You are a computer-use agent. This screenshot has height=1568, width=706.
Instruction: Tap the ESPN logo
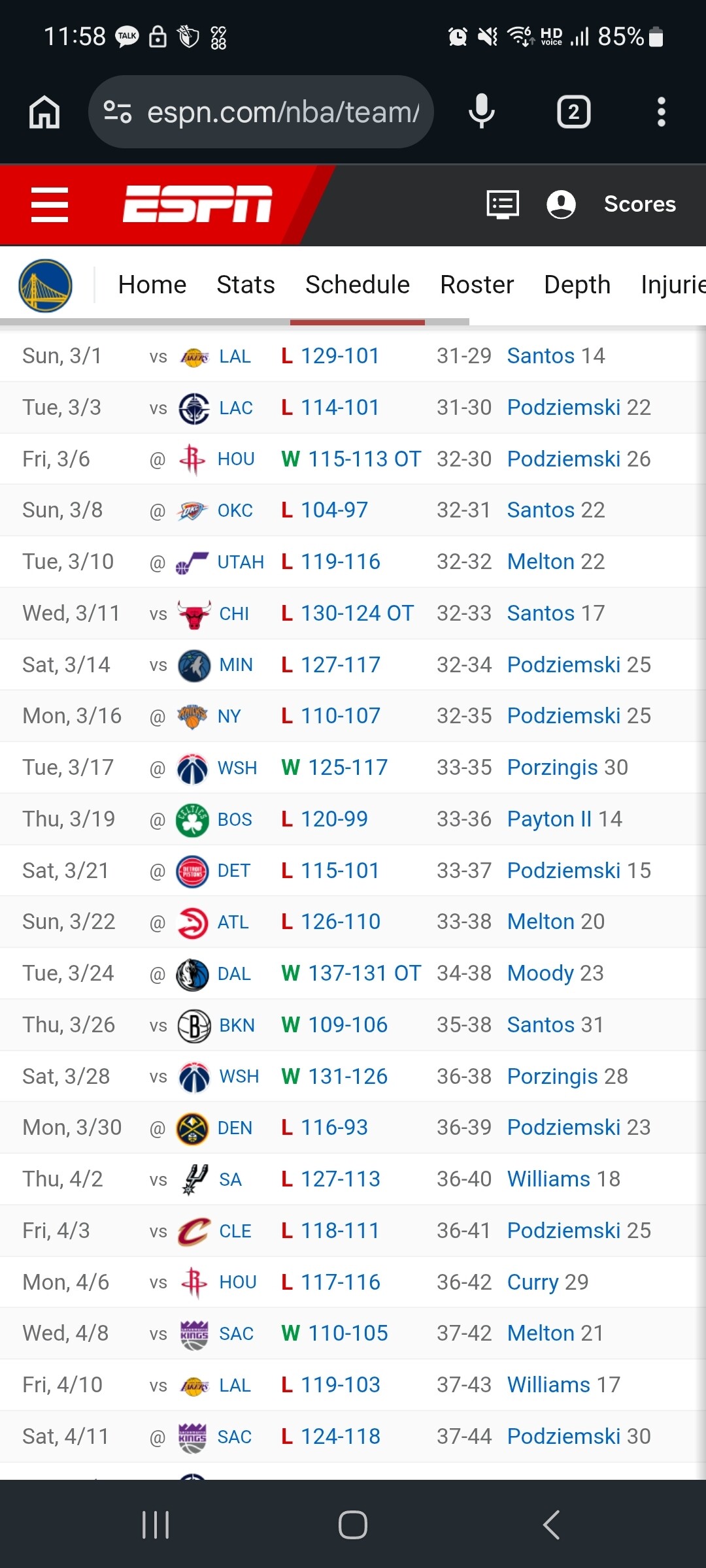pos(197,204)
